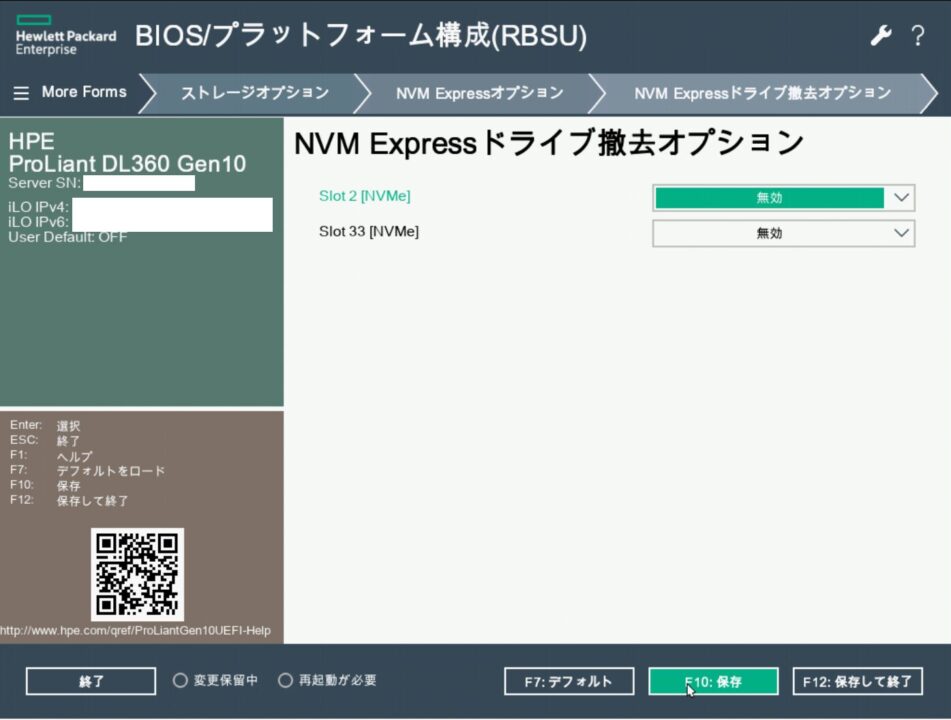Click the iLO IPv4: label
Screen dimensions: 951x720
(x=38, y=207)
